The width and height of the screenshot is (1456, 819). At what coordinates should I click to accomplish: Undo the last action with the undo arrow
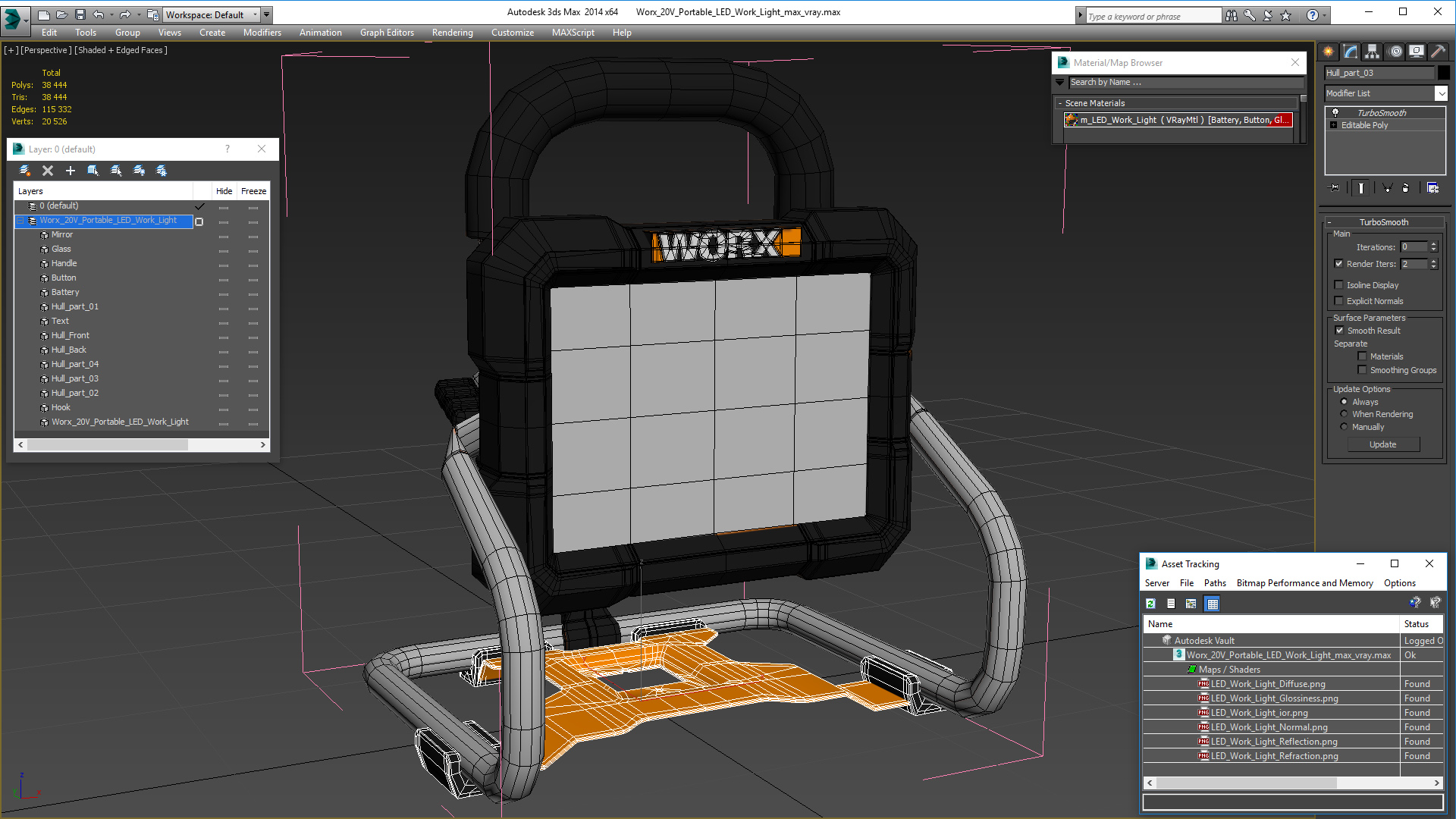click(99, 14)
